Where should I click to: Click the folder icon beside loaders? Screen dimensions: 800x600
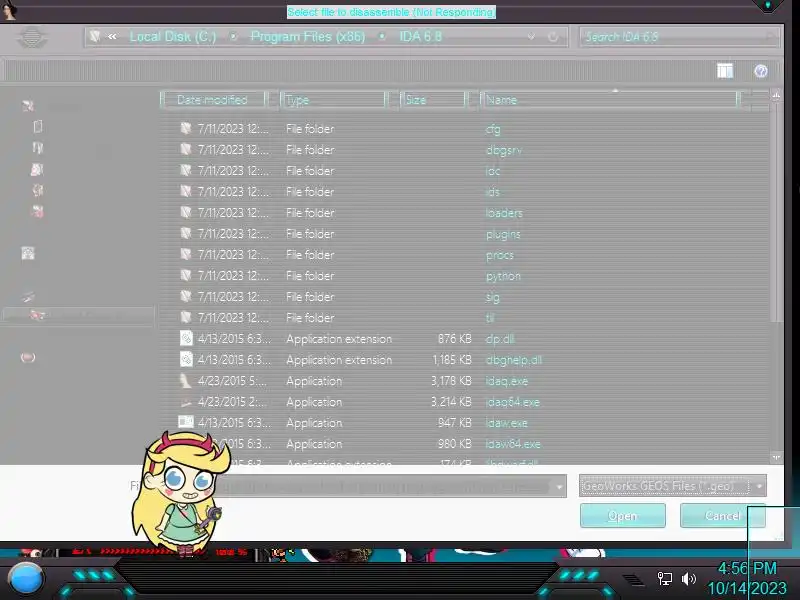186,212
